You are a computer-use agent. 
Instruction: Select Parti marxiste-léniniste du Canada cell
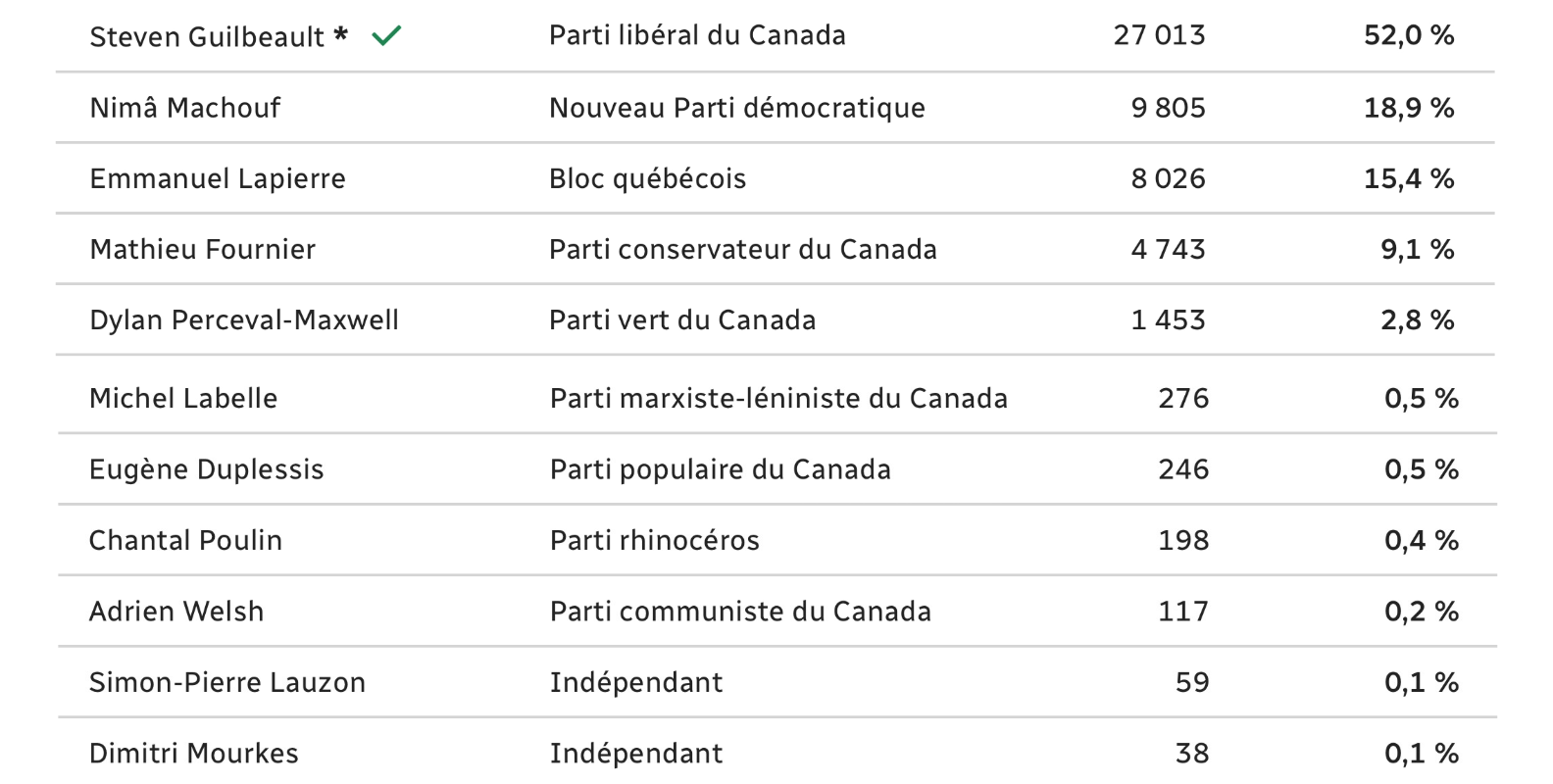coord(778,398)
